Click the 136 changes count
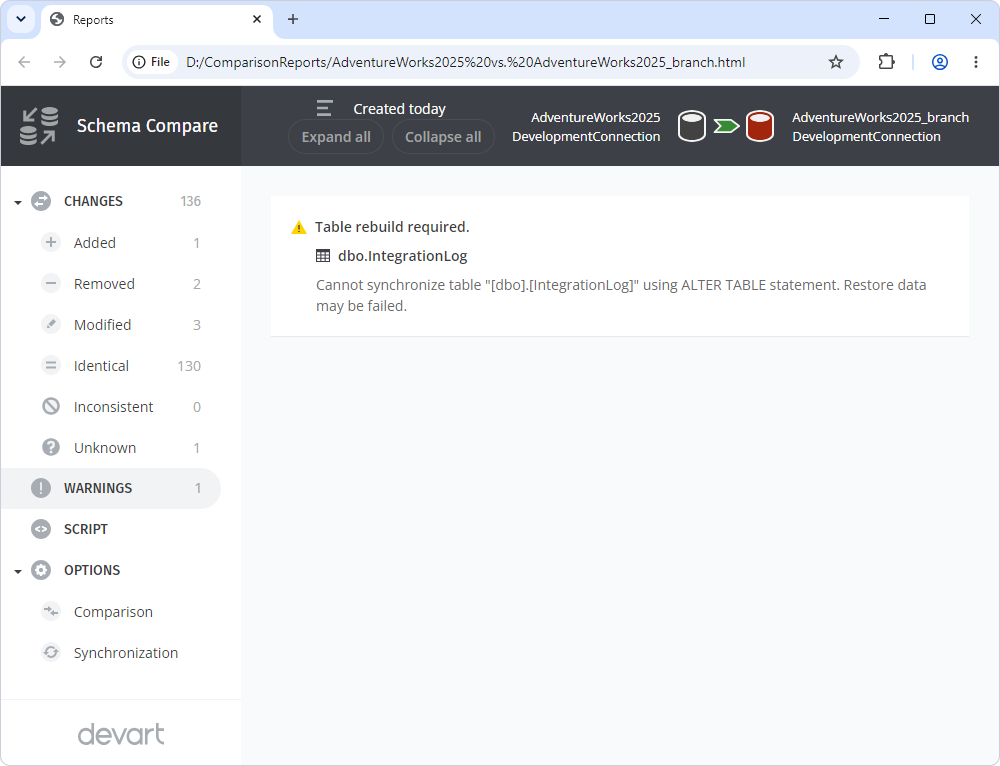Viewport: 1000px width, 766px height. 191,202
